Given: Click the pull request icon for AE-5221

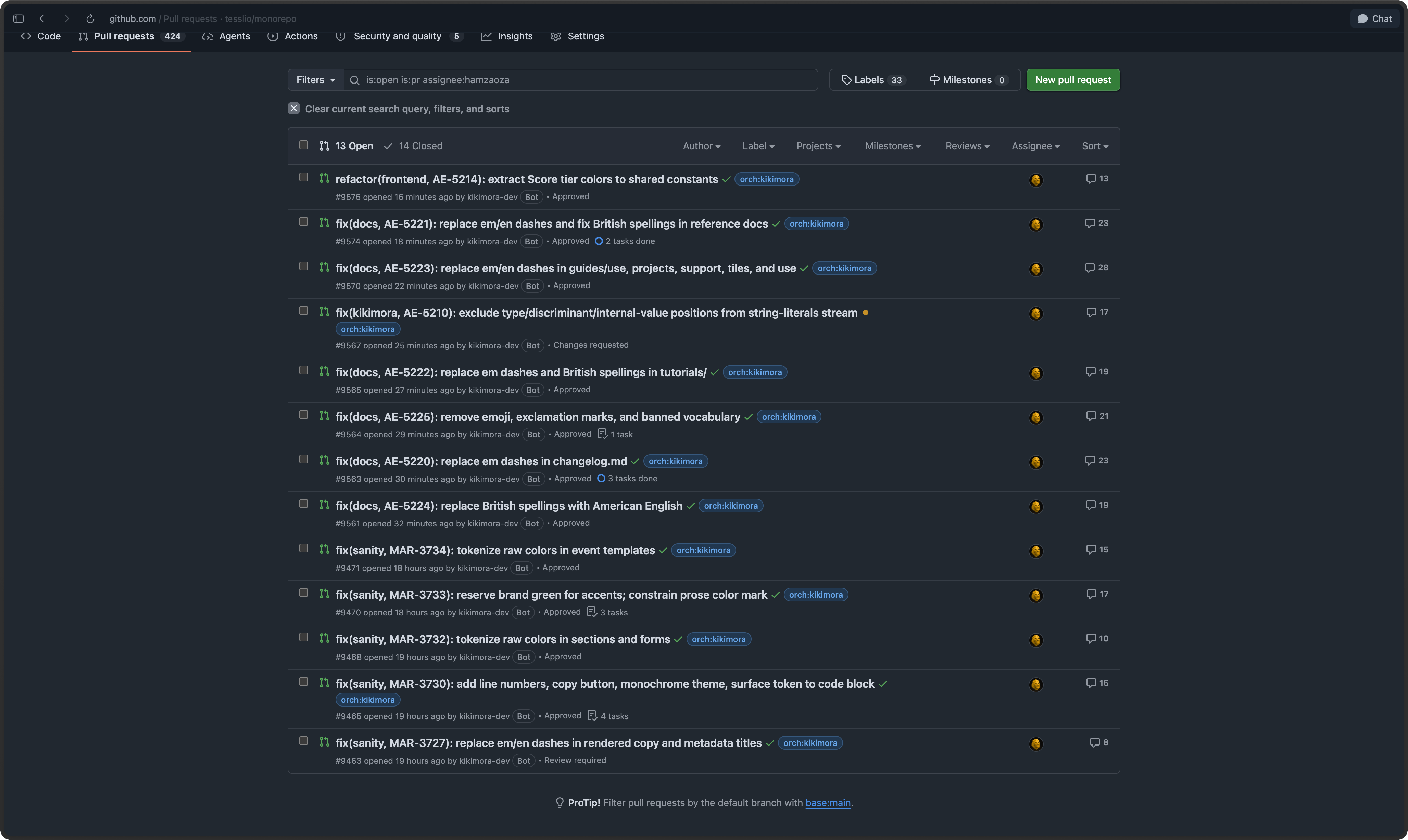Looking at the screenshot, I should 324,222.
